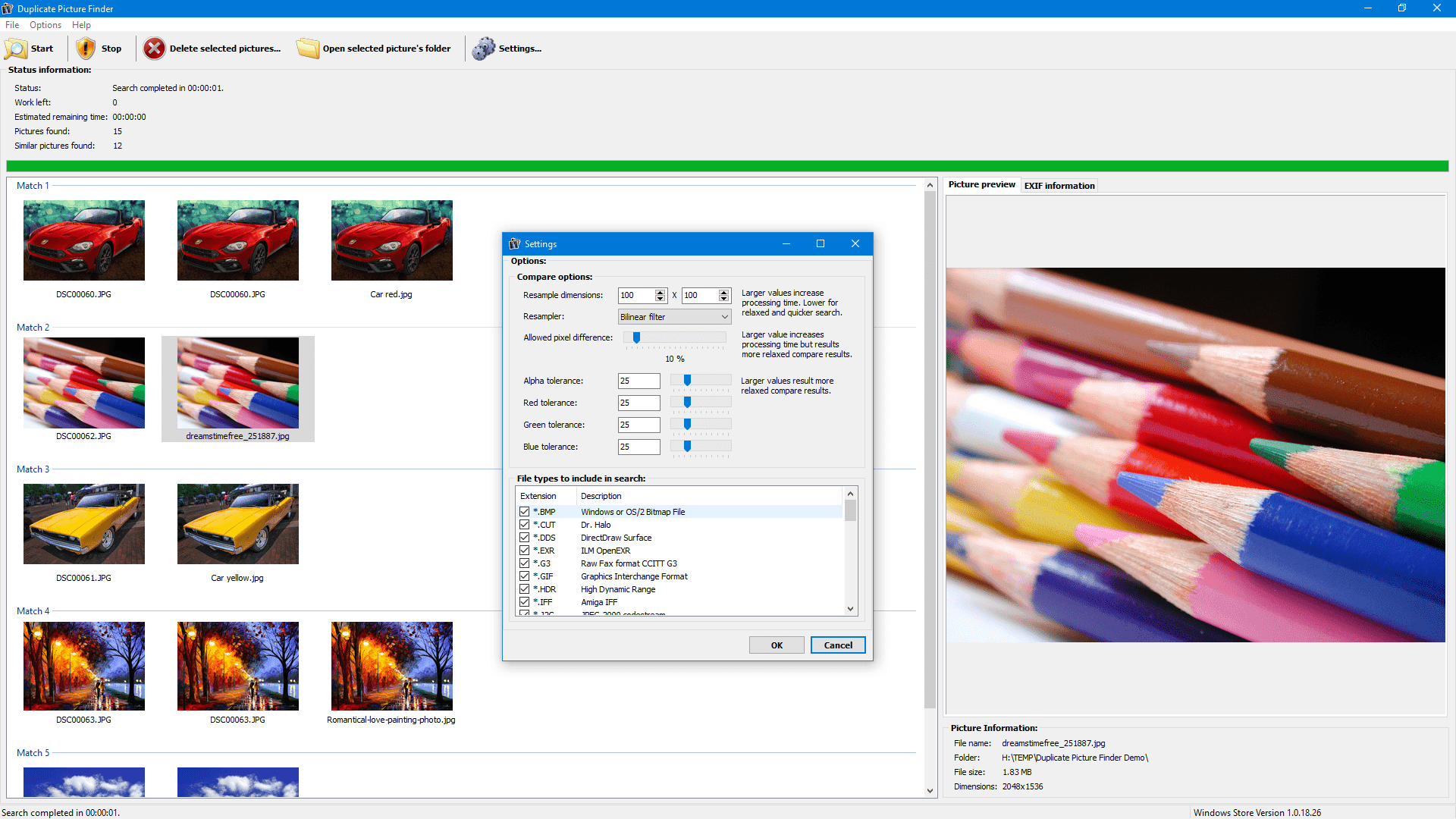Click the Picture preview tab icon
This screenshot has height=819, width=1456.
tap(981, 185)
